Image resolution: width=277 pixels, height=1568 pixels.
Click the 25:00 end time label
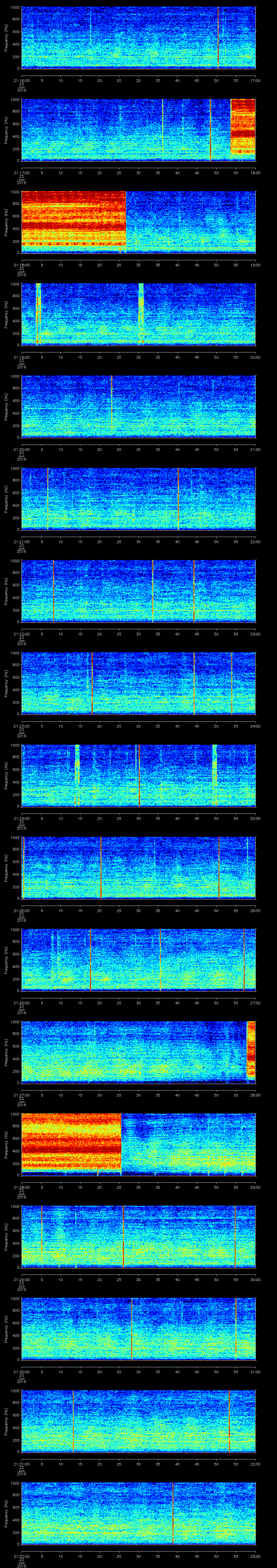pyautogui.click(x=255, y=818)
